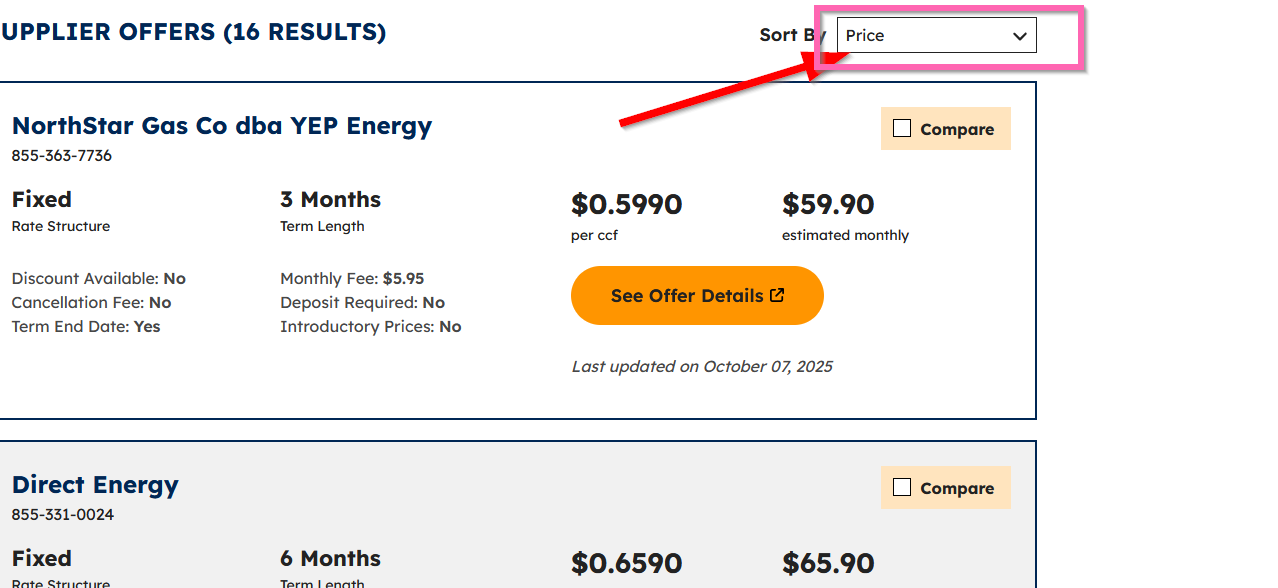The image size is (1278, 588).
Task: Click the Last updated on October 07, 2025 text
Action: click(x=701, y=366)
